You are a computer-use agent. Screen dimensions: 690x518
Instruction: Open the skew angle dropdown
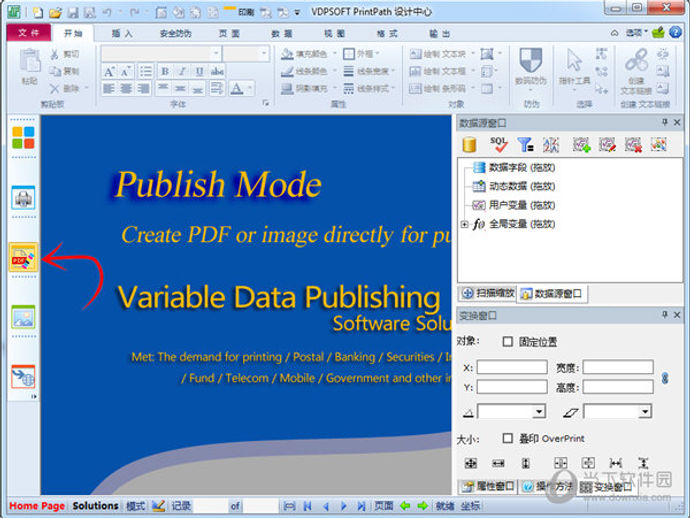point(645,412)
